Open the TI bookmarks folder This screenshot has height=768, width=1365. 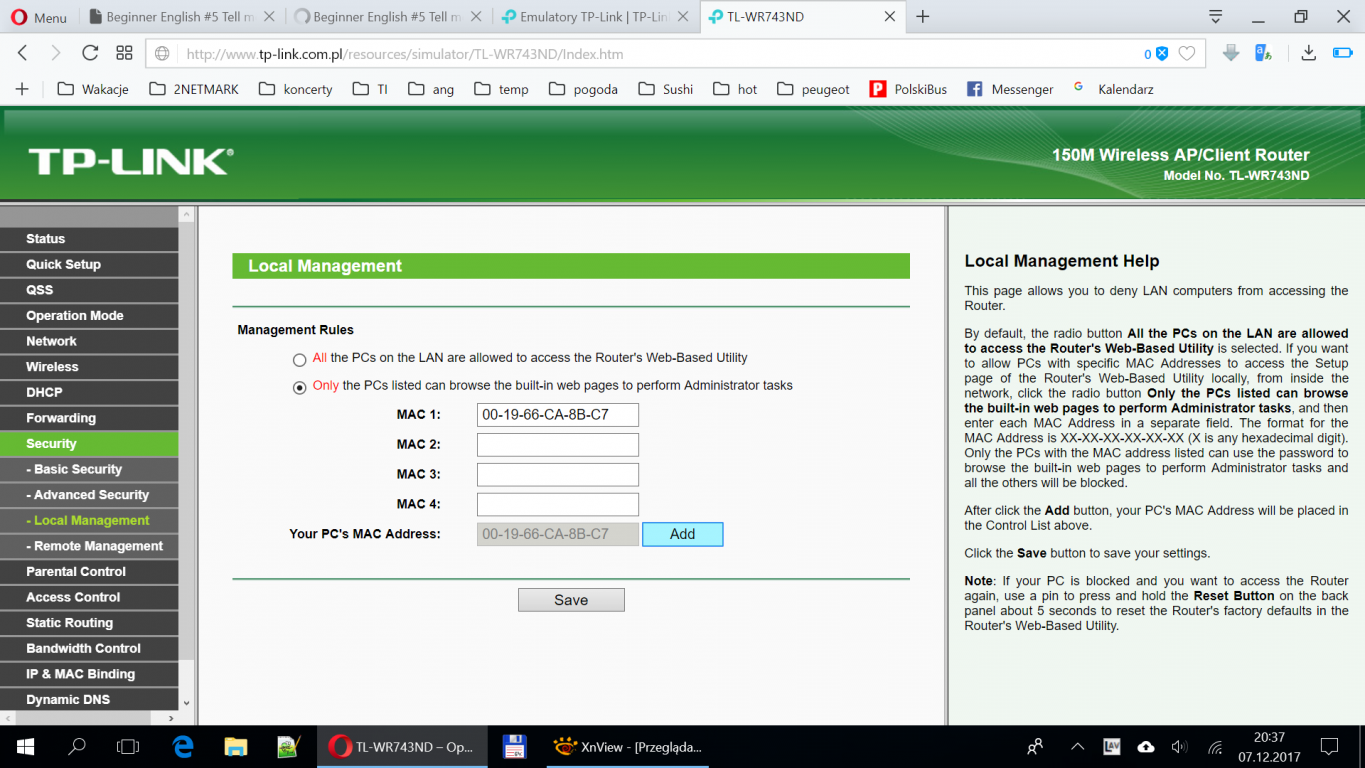pyautogui.click(x=370, y=89)
